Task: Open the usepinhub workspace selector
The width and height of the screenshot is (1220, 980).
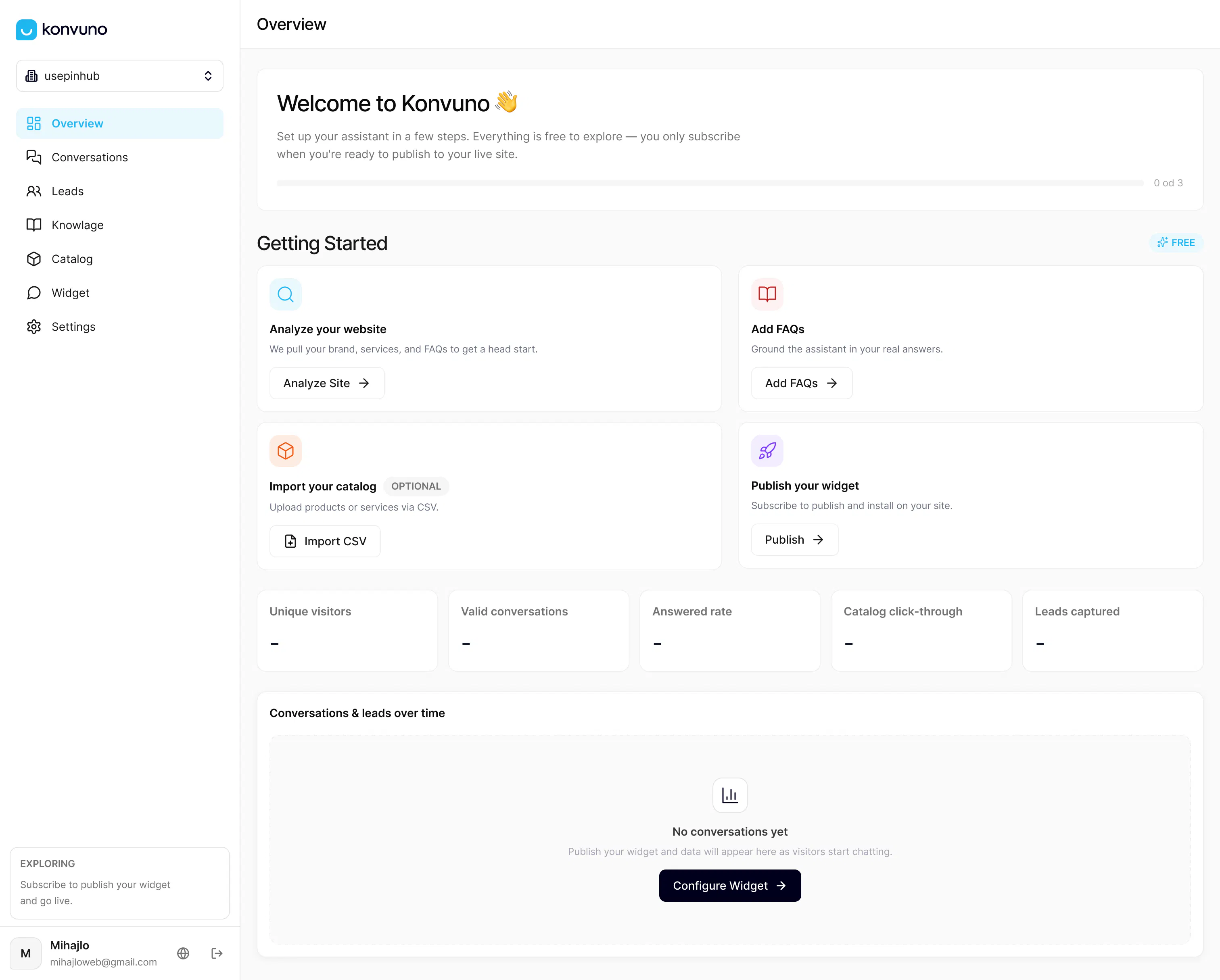Action: [119, 76]
